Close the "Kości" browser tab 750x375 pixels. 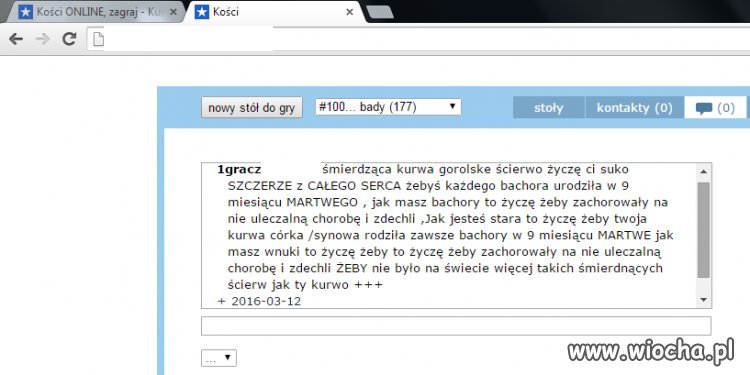click(x=350, y=12)
